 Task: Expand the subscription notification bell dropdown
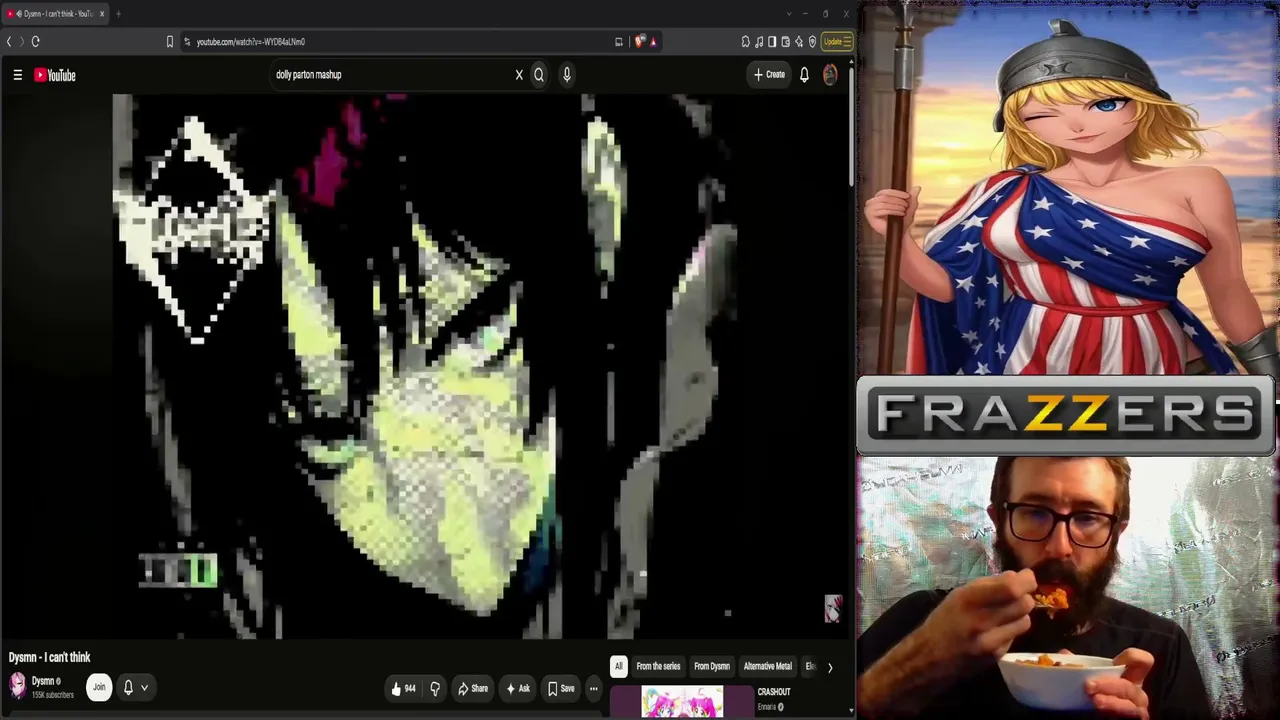135,688
